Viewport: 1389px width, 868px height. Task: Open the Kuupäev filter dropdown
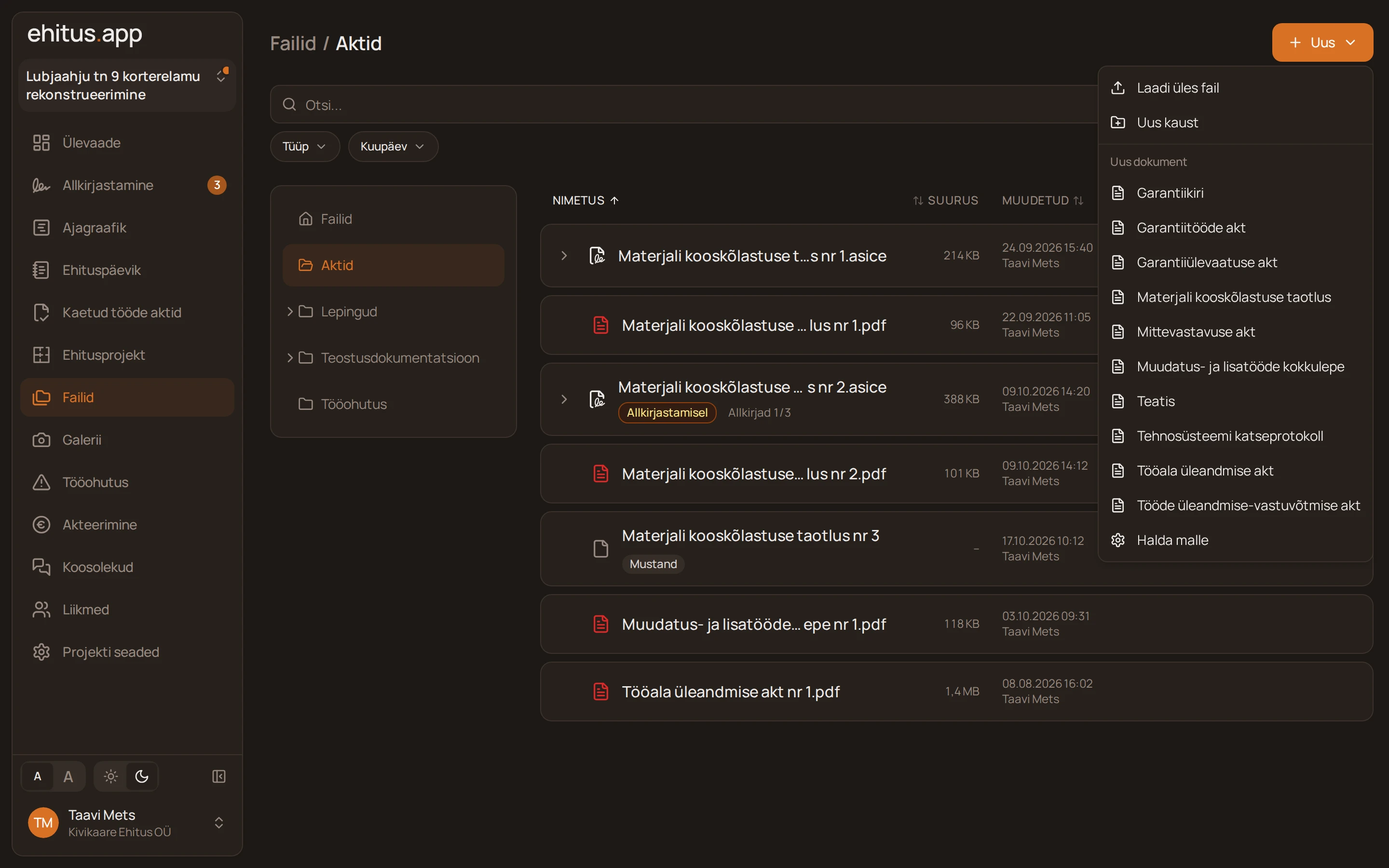pos(393,147)
